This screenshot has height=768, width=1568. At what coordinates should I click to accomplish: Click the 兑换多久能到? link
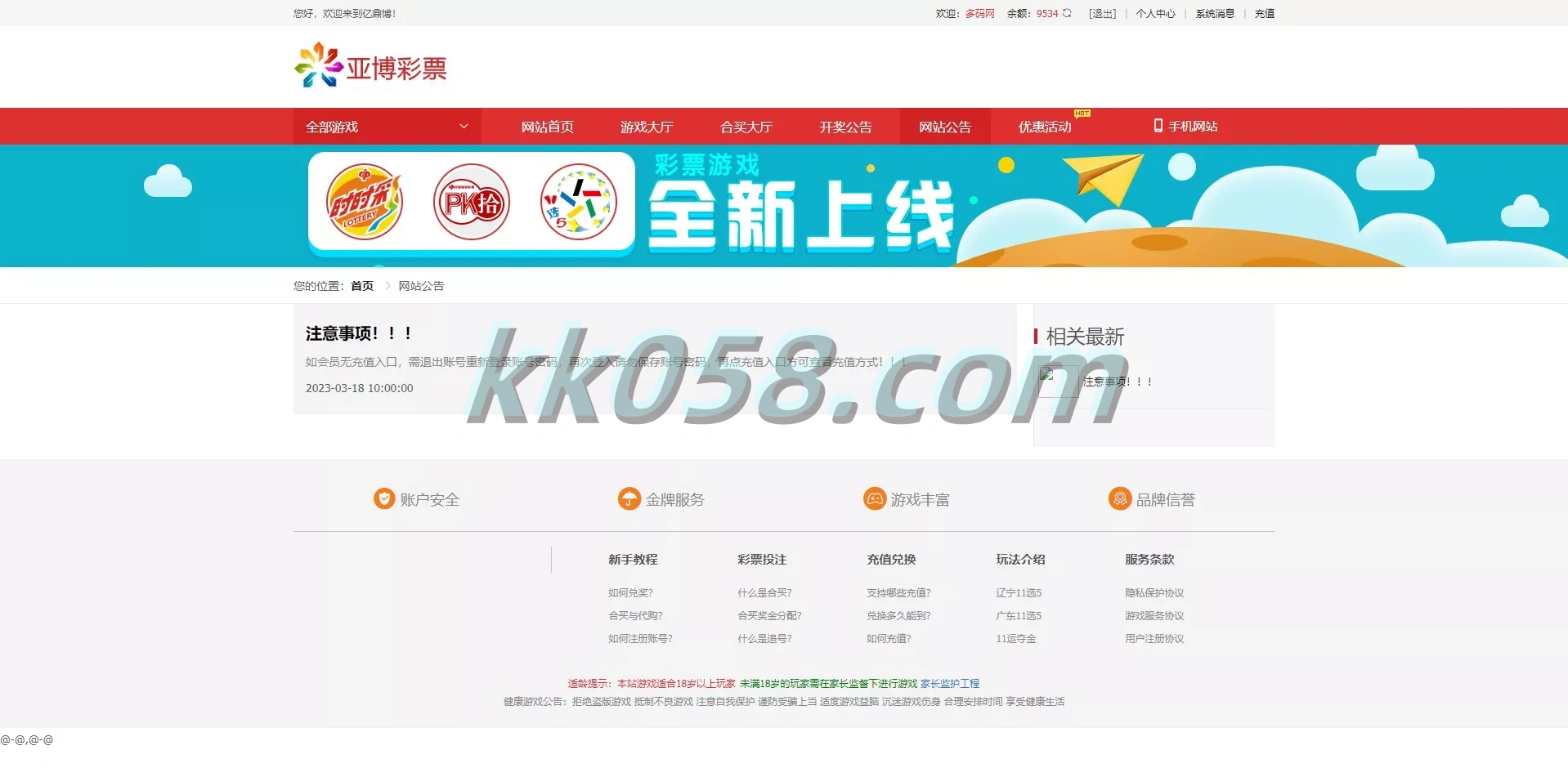pyautogui.click(x=898, y=616)
